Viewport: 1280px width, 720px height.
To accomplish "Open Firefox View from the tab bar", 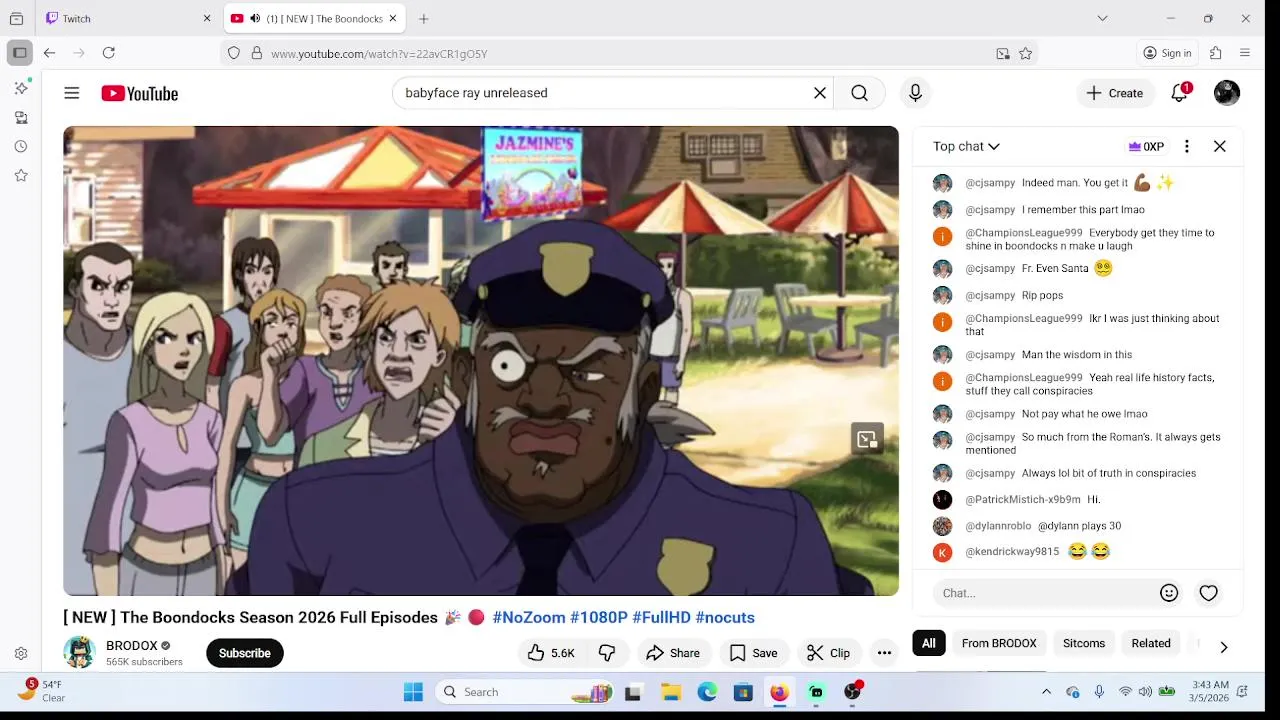I will (16, 18).
